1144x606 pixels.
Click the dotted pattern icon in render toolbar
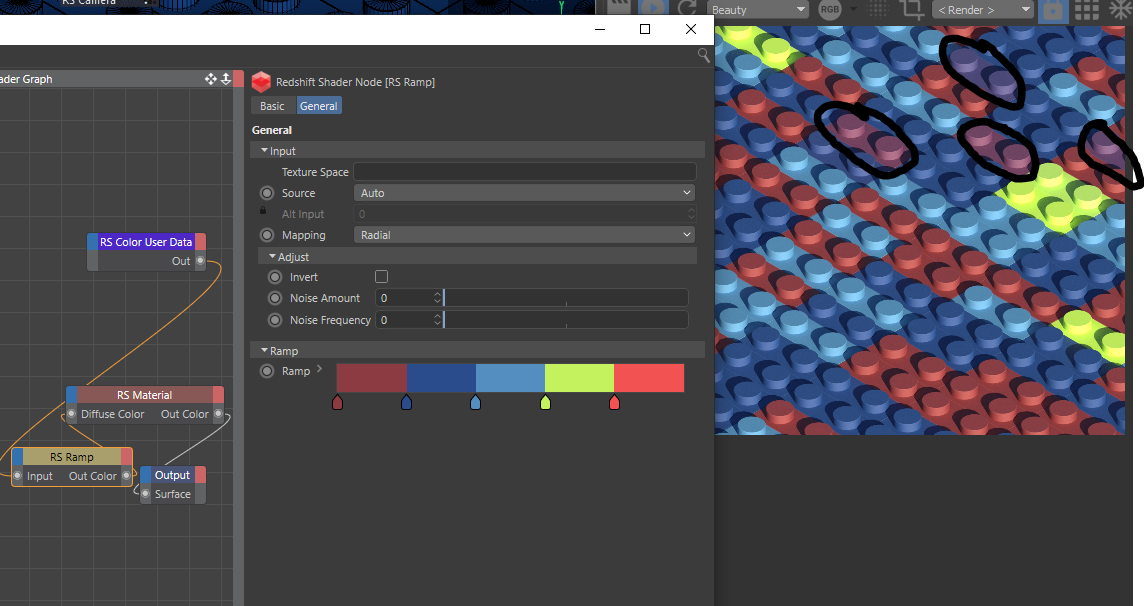(x=878, y=9)
